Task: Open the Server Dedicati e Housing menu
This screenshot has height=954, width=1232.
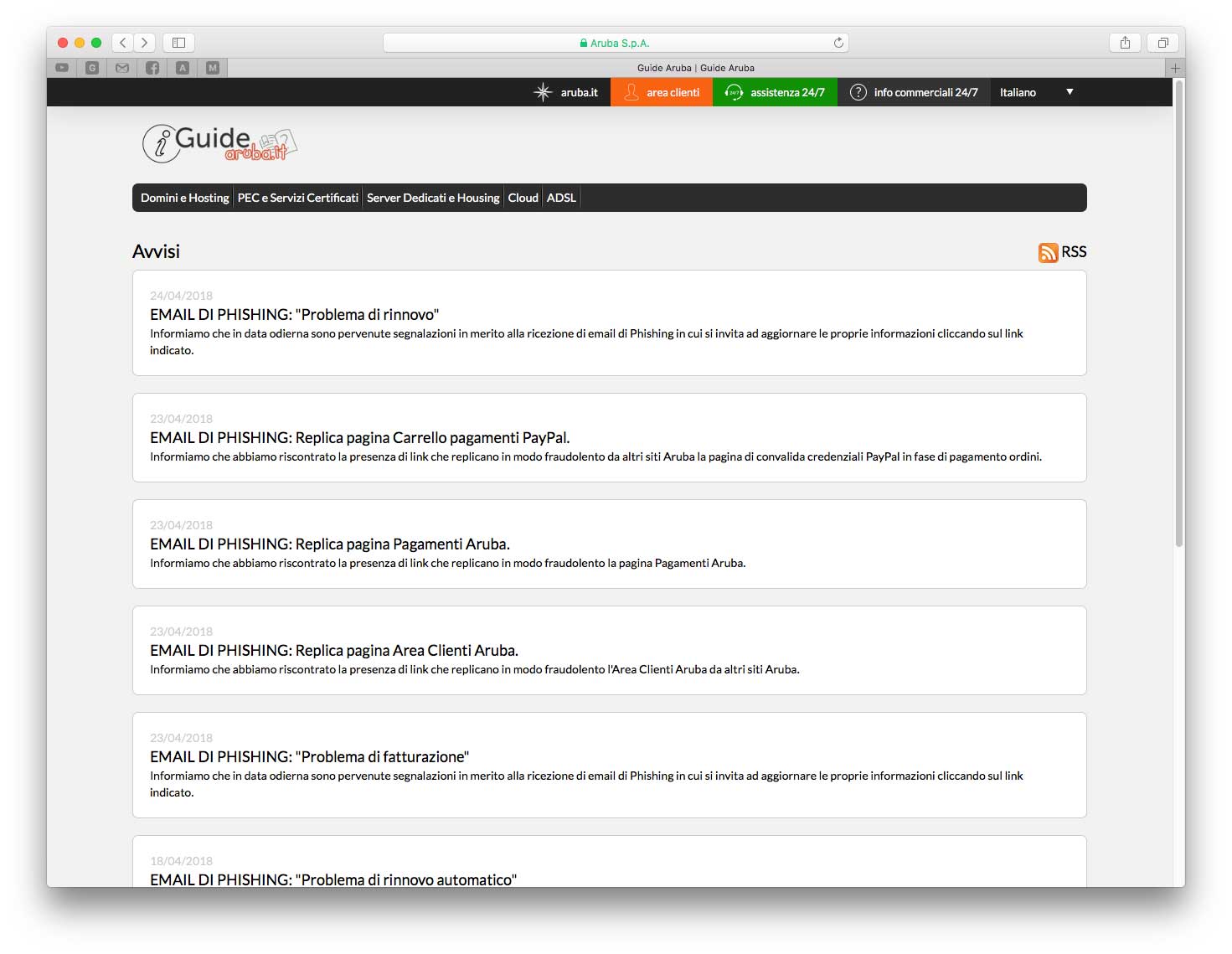Action: click(433, 198)
